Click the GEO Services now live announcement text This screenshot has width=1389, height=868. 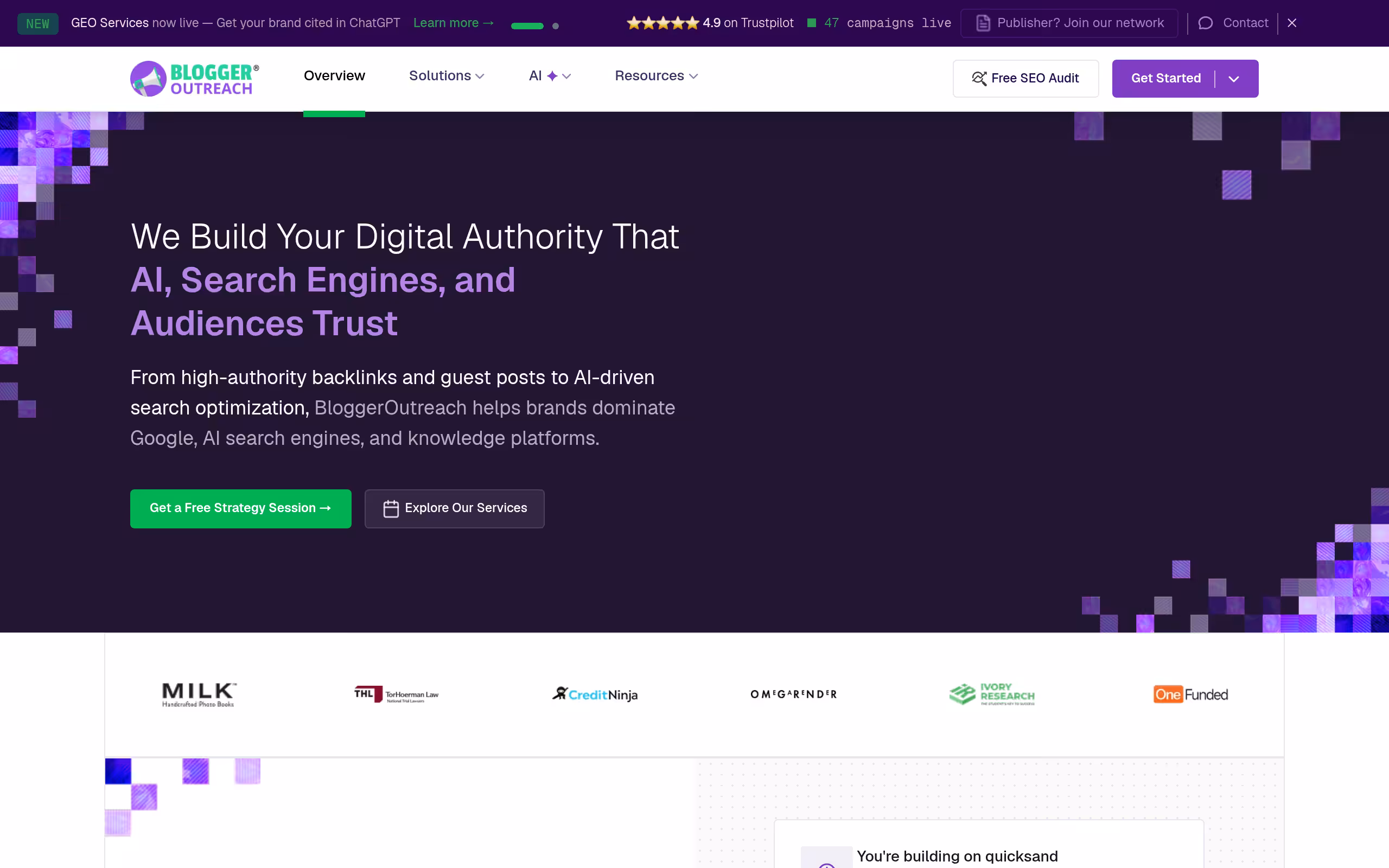pyautogui.click(x=235, y=23)
